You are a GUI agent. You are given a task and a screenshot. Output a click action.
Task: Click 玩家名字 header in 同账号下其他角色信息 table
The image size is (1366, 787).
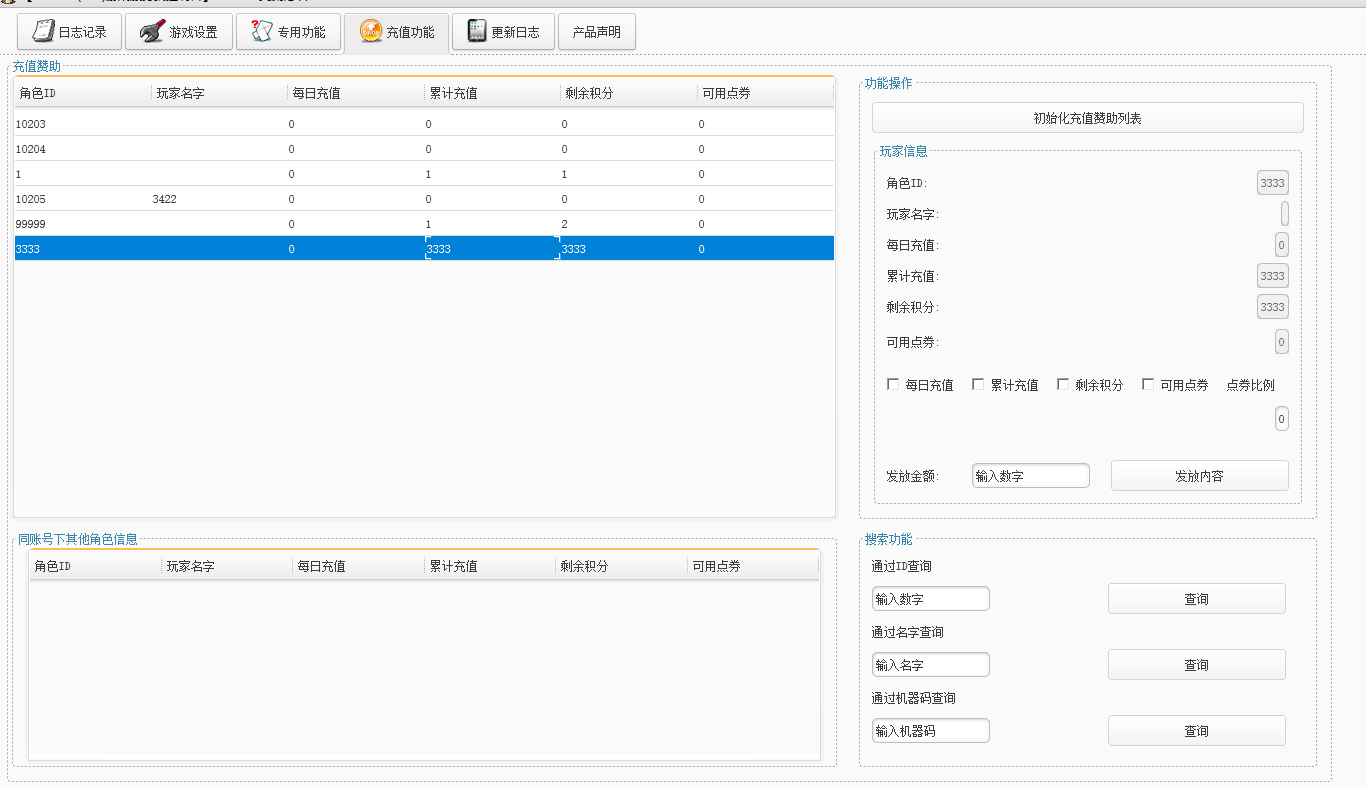pyautogui.click(x=228, y=566)
